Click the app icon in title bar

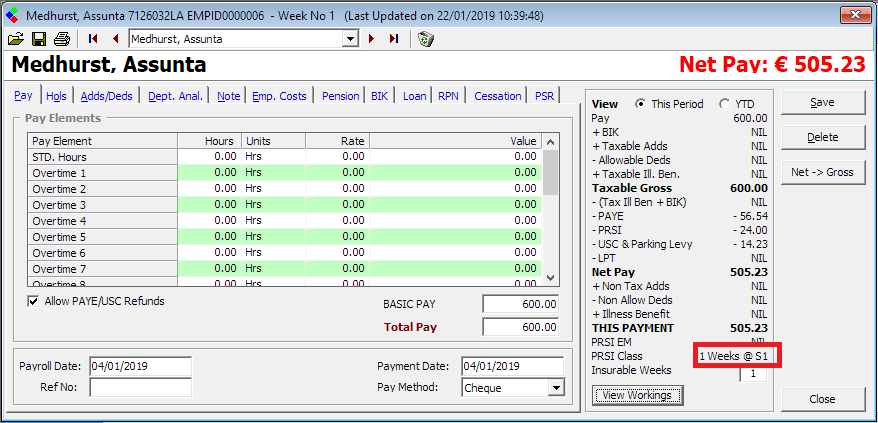[12, 15]
